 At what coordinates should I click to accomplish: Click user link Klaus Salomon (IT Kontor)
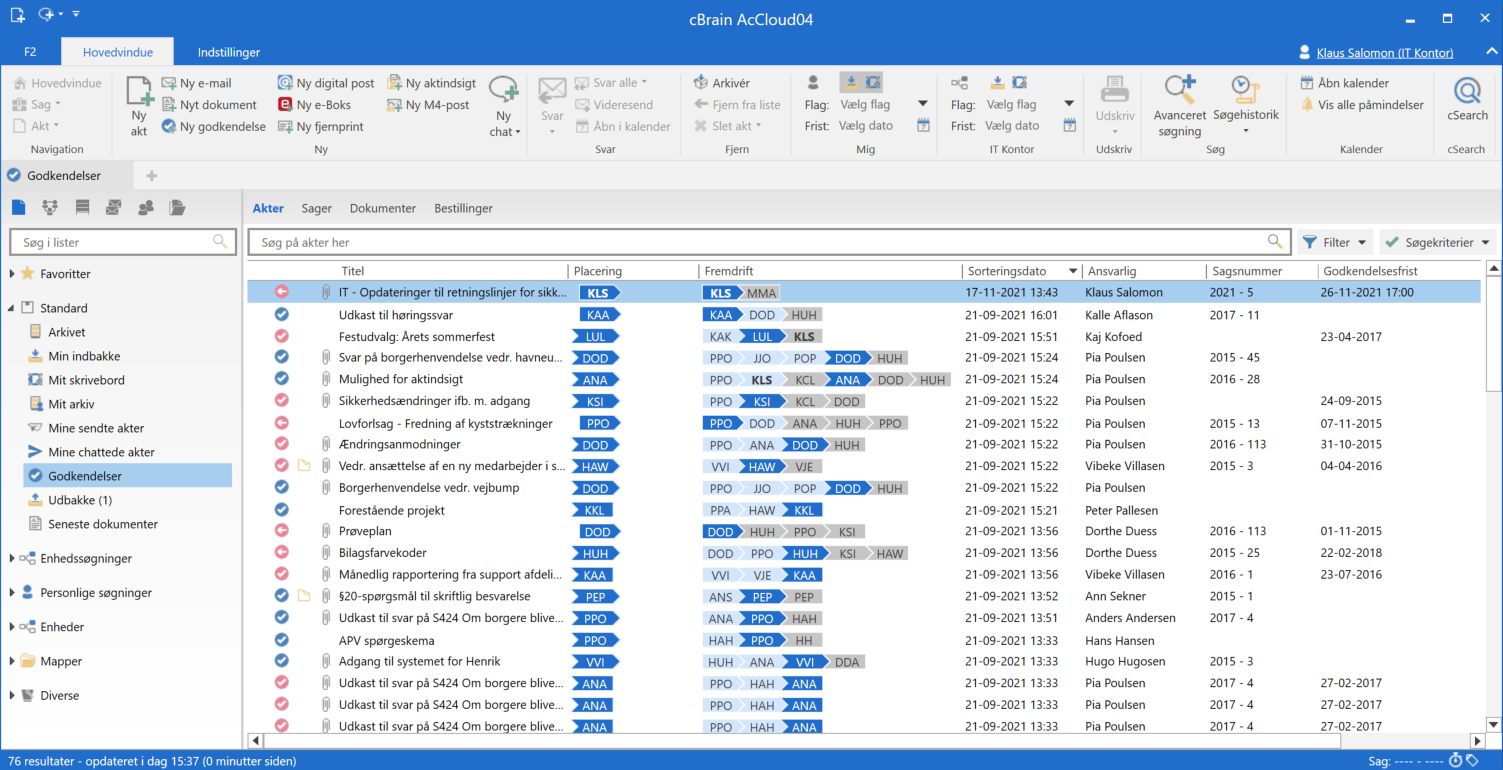[x=1385, y=53]
